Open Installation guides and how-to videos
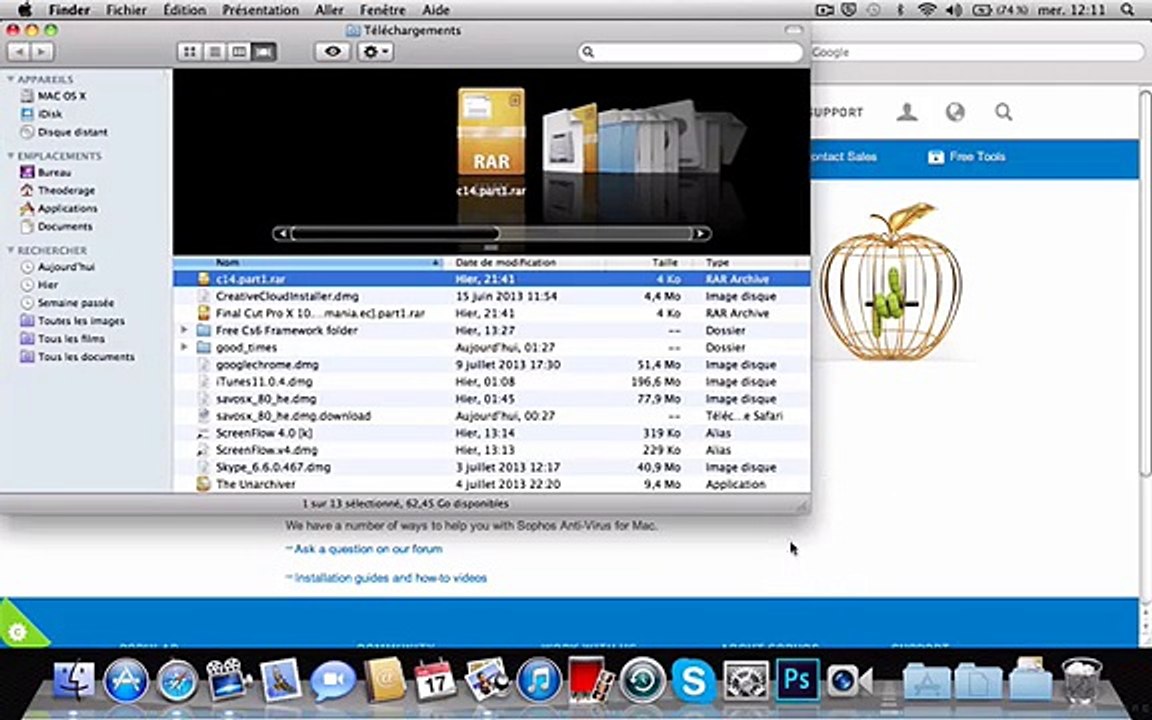 tap(390, 578)
